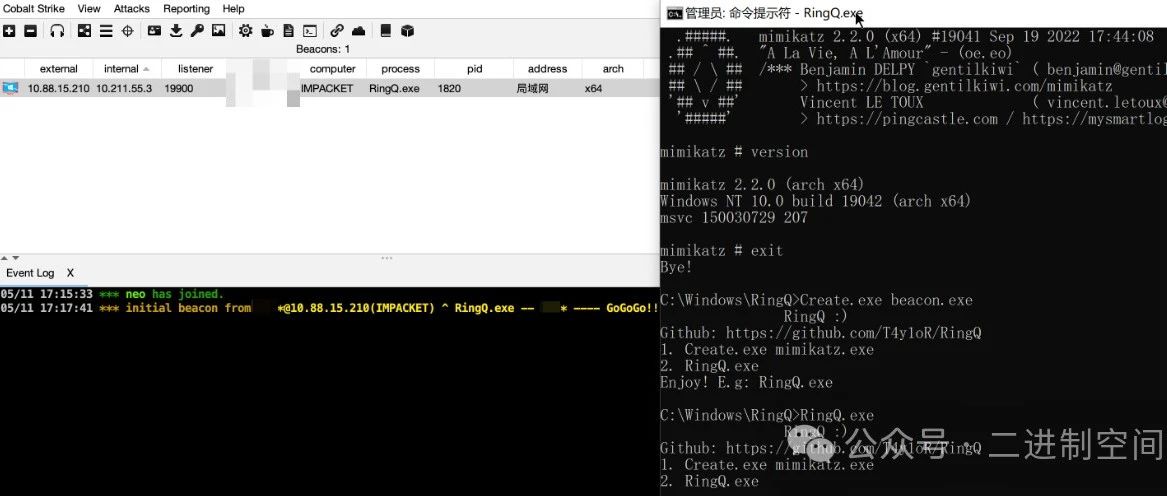Screen dimensions: 1167x496
Task: Click the 19900 listener cell
Action: [x=179, y=88]
